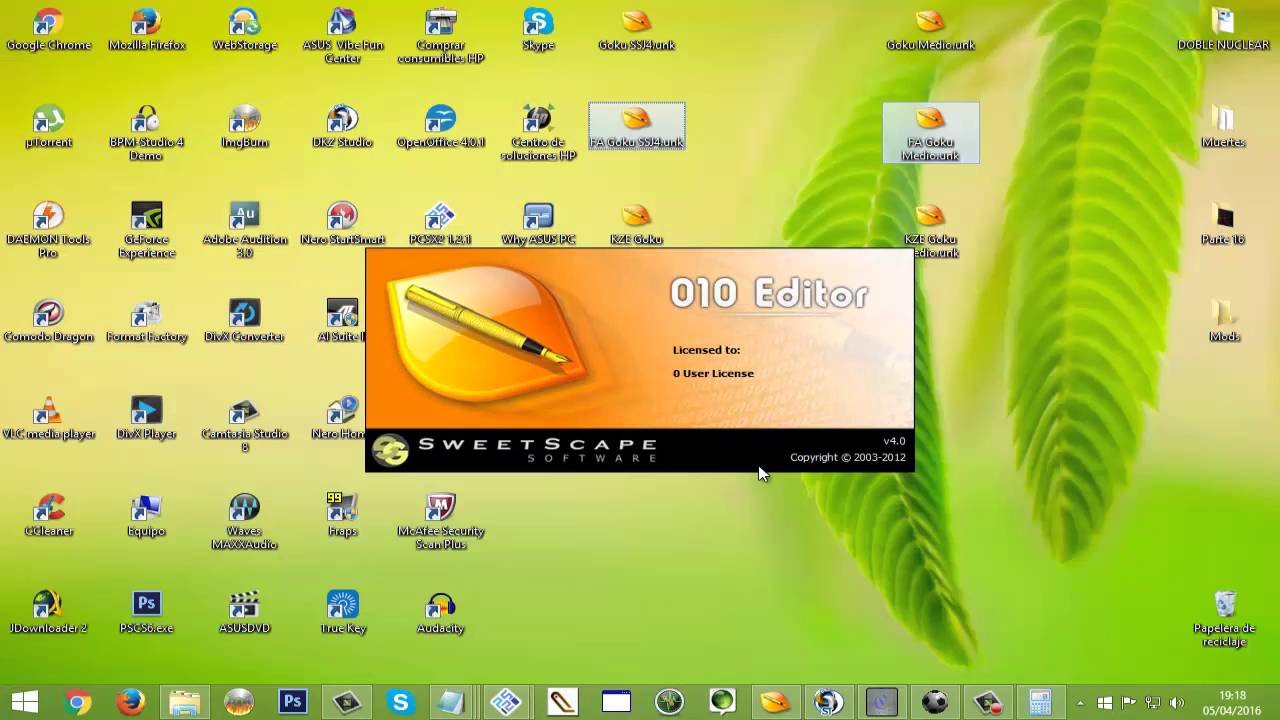Select the Equipo desktop icon
Image resolution: width=1280 pixels, height=720 pixels.
coord(146,514)
